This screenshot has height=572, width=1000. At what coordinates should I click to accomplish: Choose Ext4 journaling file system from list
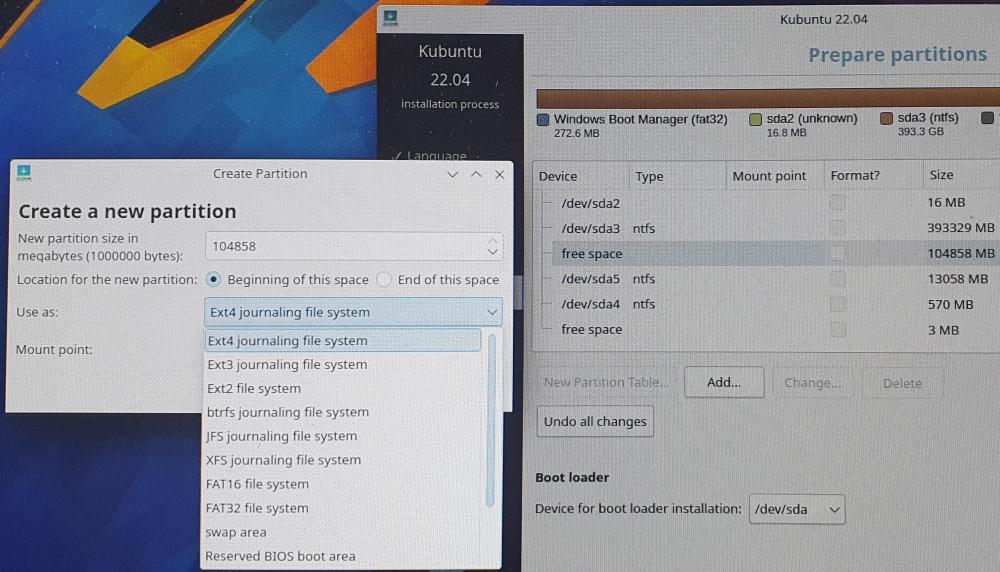click(x=343, y=341)
